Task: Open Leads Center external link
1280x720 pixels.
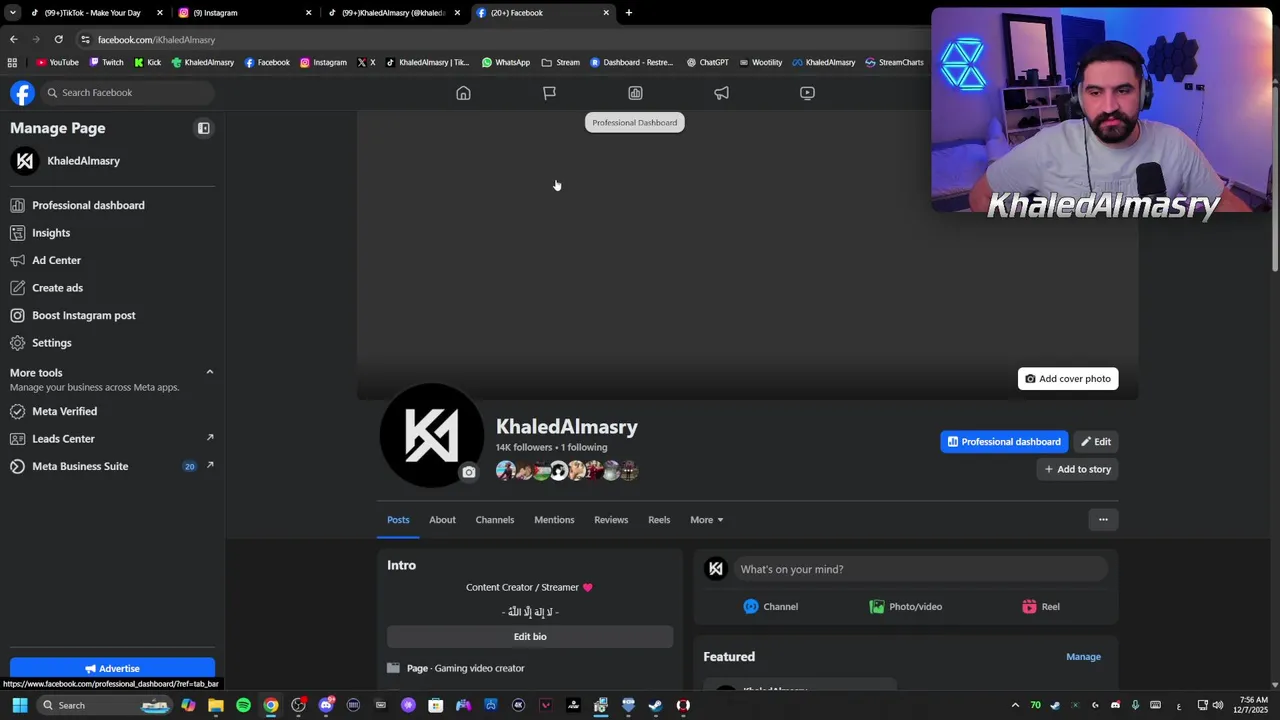Action: coord(210,438)
